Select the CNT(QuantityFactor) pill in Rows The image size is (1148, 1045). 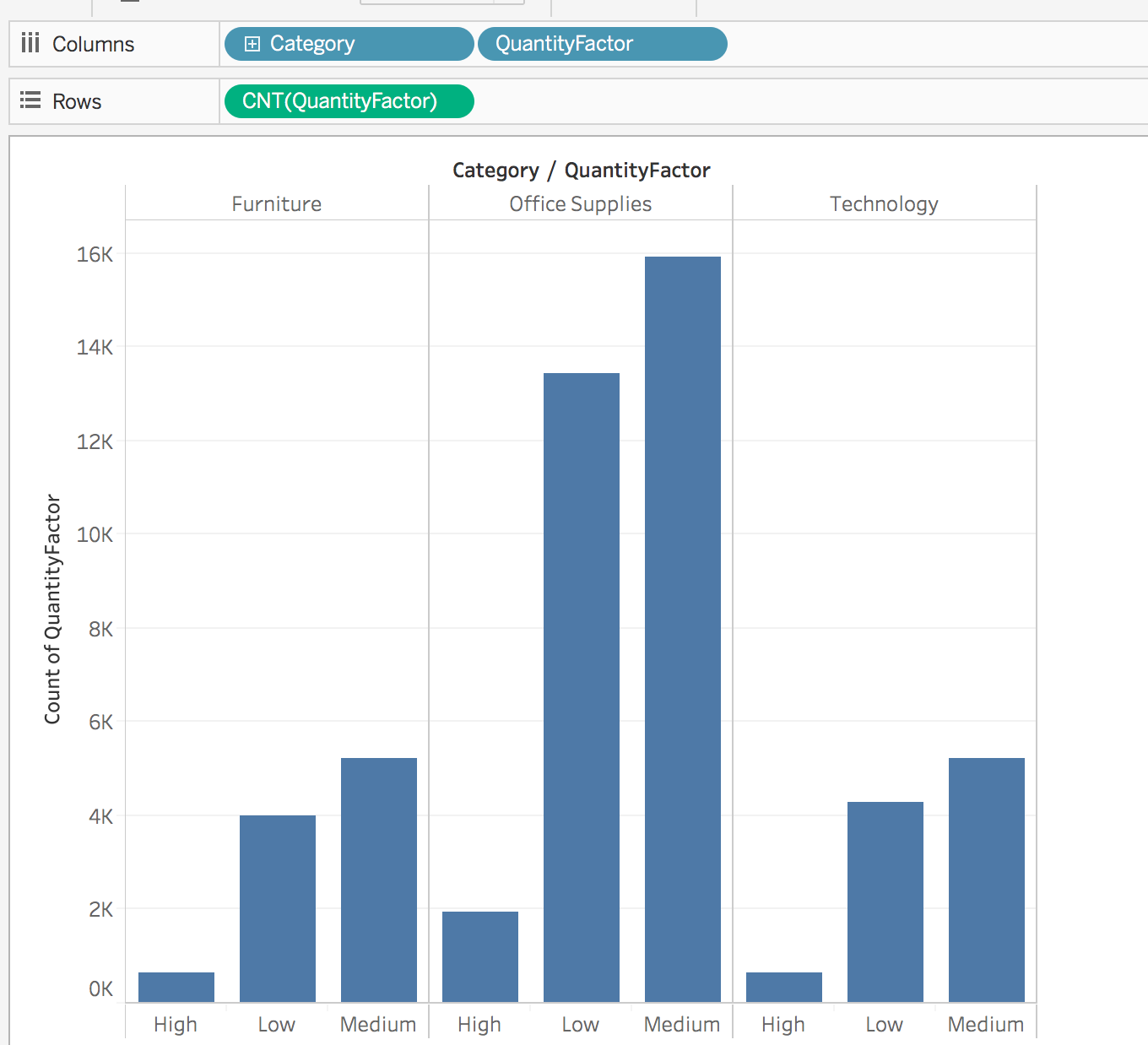(349, 101)
